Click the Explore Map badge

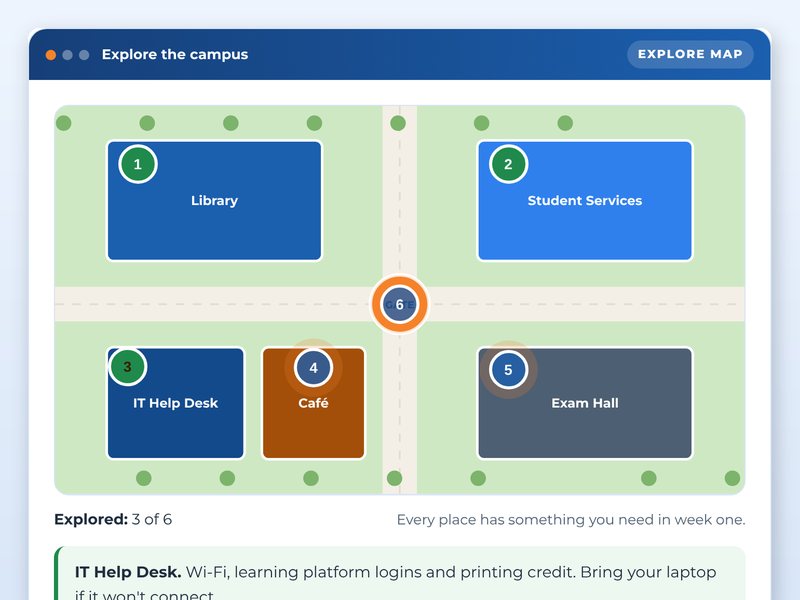(690, 54)
